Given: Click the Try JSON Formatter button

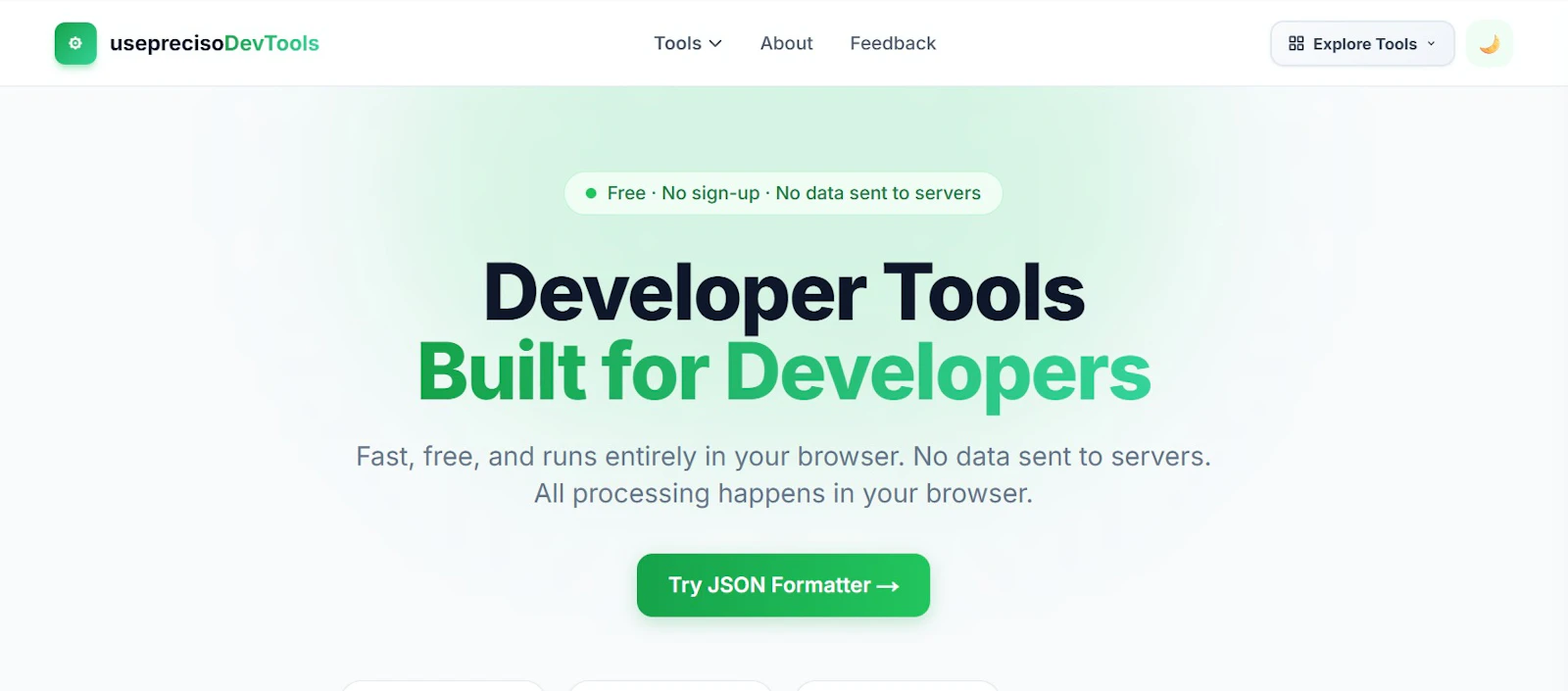Looking at the screenshot, I should pos(783,585).
